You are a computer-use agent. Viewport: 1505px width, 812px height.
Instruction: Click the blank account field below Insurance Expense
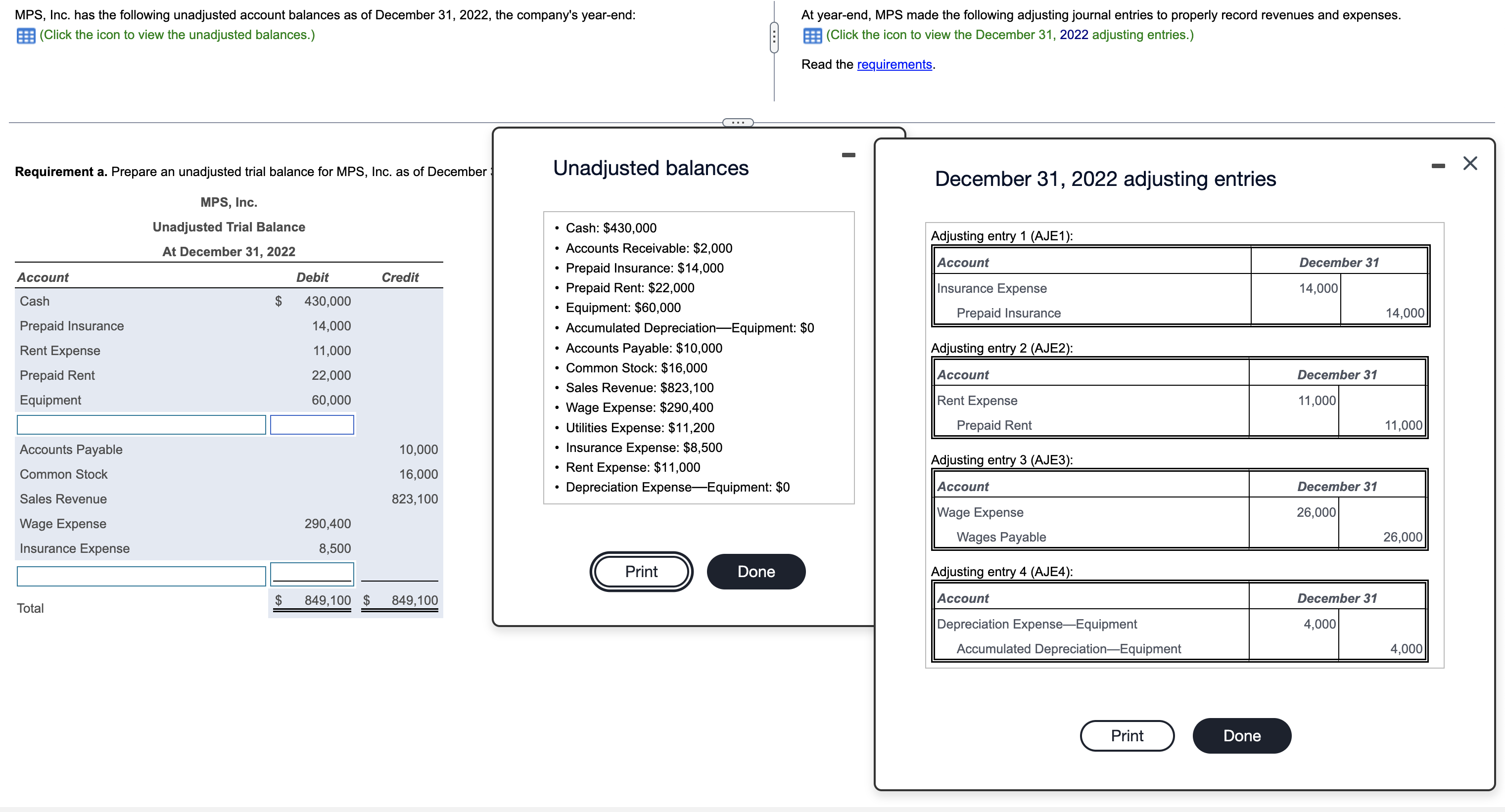click(x=141, y=576)
